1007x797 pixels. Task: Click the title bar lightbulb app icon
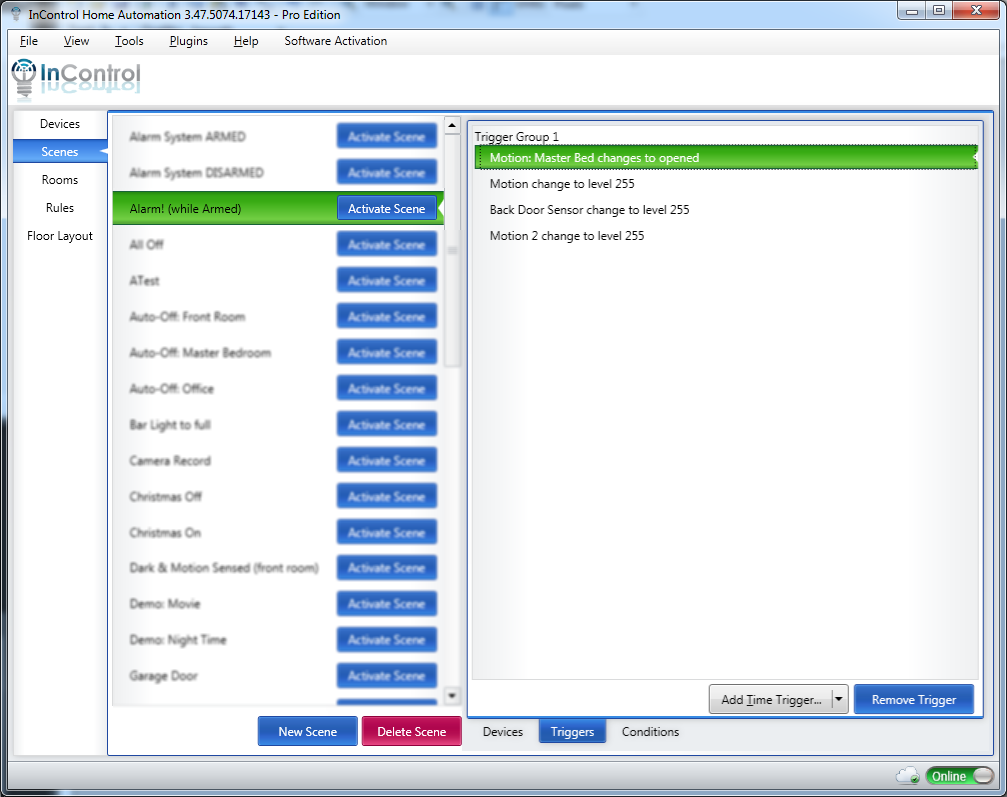click(15, 14)
